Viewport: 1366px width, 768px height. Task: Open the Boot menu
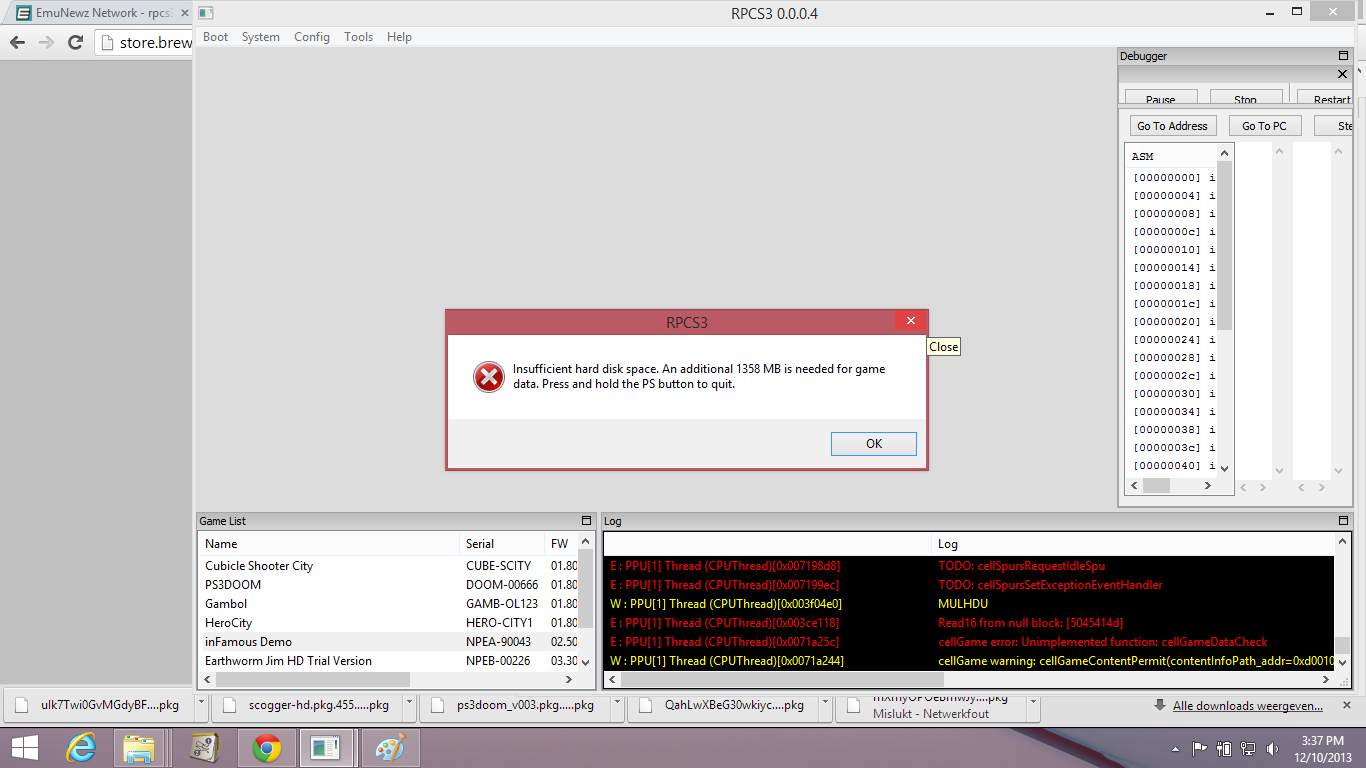[215, 37]
